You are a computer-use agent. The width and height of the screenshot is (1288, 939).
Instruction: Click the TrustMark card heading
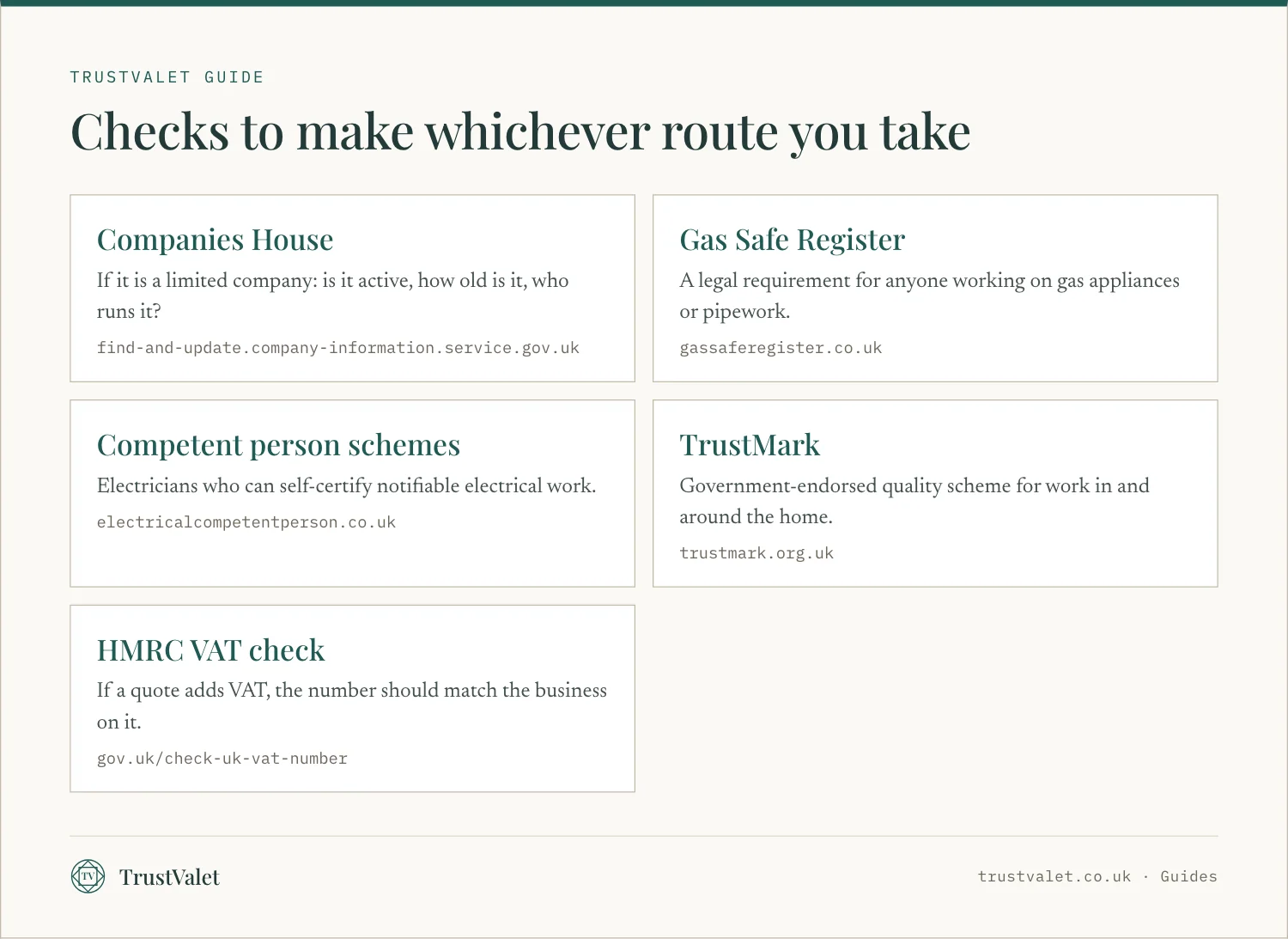tap(750, 445)
